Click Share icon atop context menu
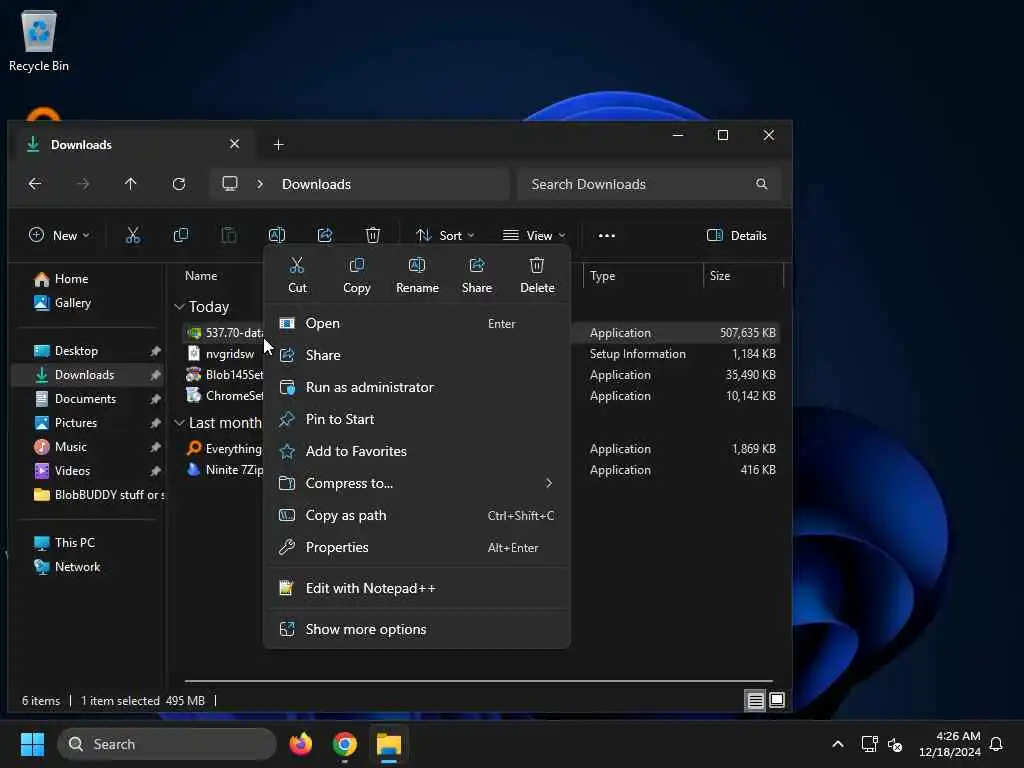This screenshot has height=768, width=1024. [477, 266]
